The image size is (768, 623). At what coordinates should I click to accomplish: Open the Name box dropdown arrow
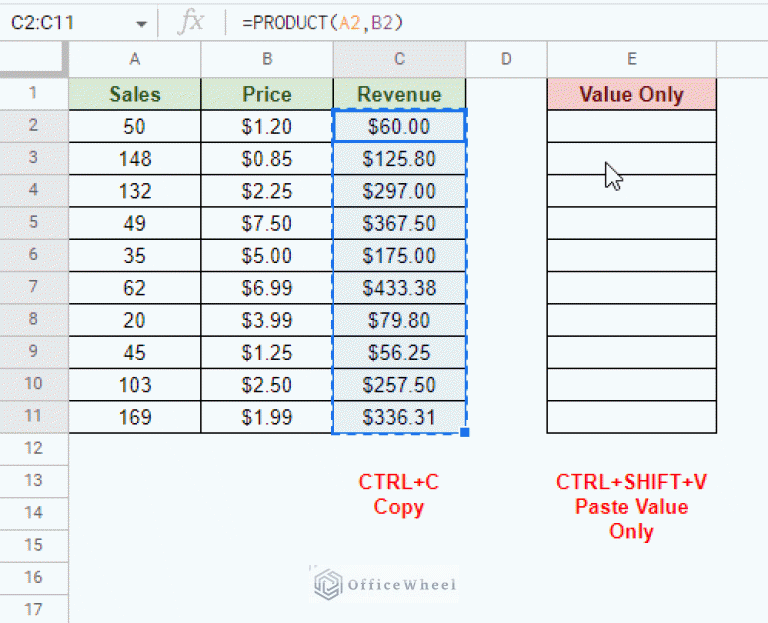(141, 23)
